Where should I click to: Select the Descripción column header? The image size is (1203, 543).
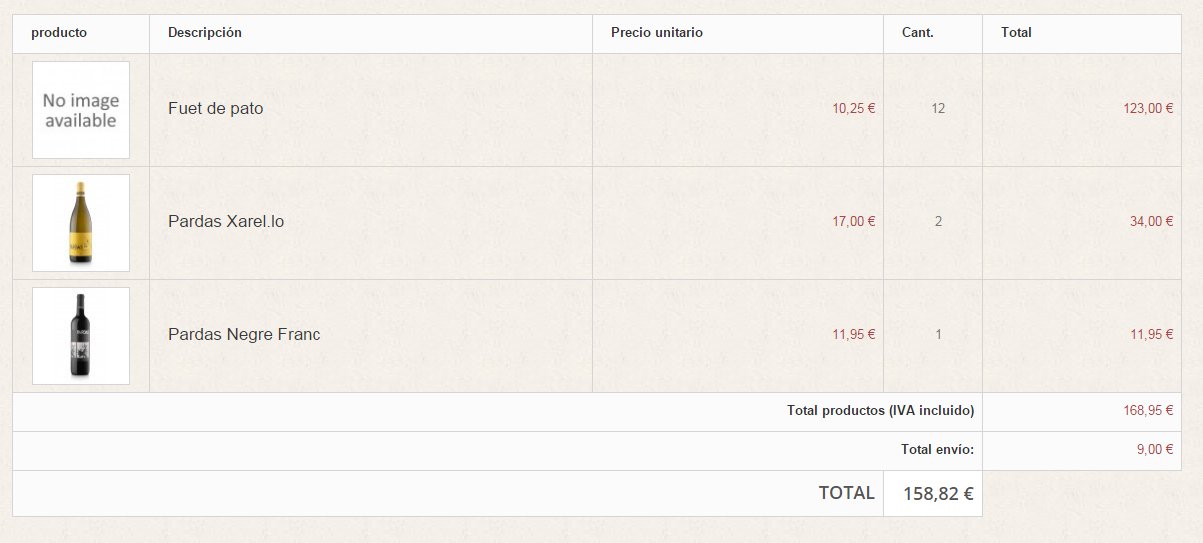point(205,33)
